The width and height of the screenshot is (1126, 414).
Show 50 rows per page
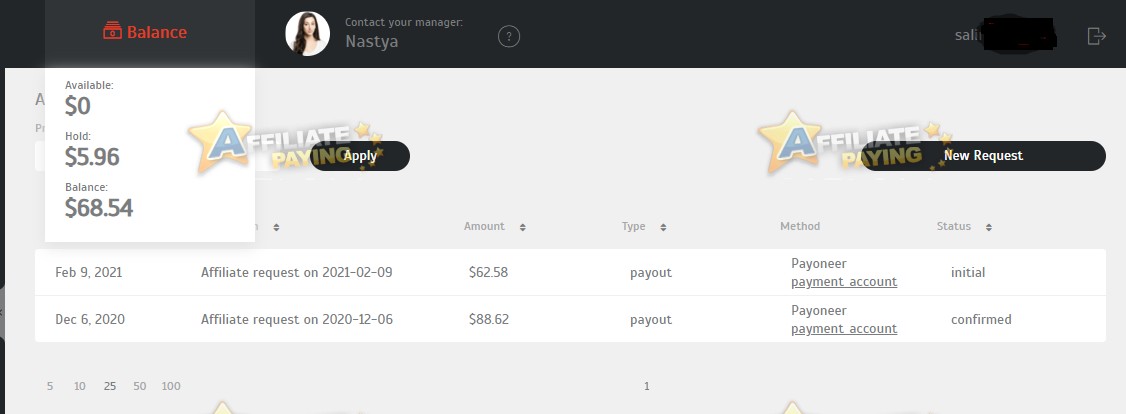(x=139, y=386)
